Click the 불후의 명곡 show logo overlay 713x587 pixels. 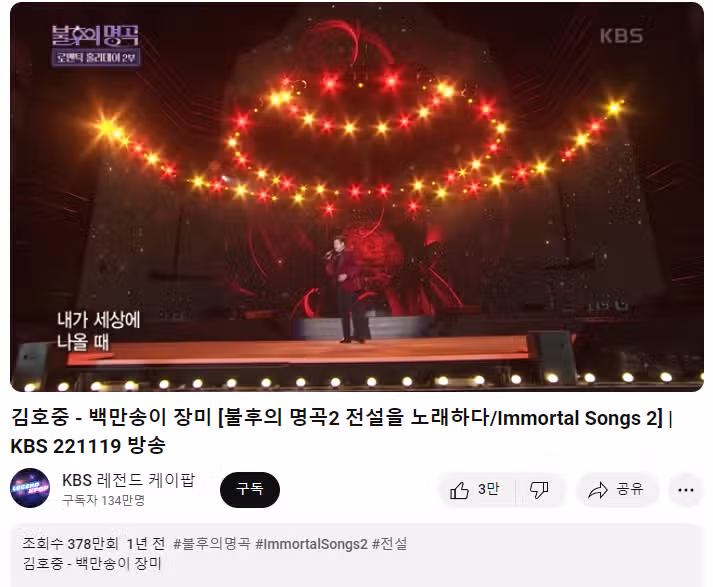[x=95, y=45]
